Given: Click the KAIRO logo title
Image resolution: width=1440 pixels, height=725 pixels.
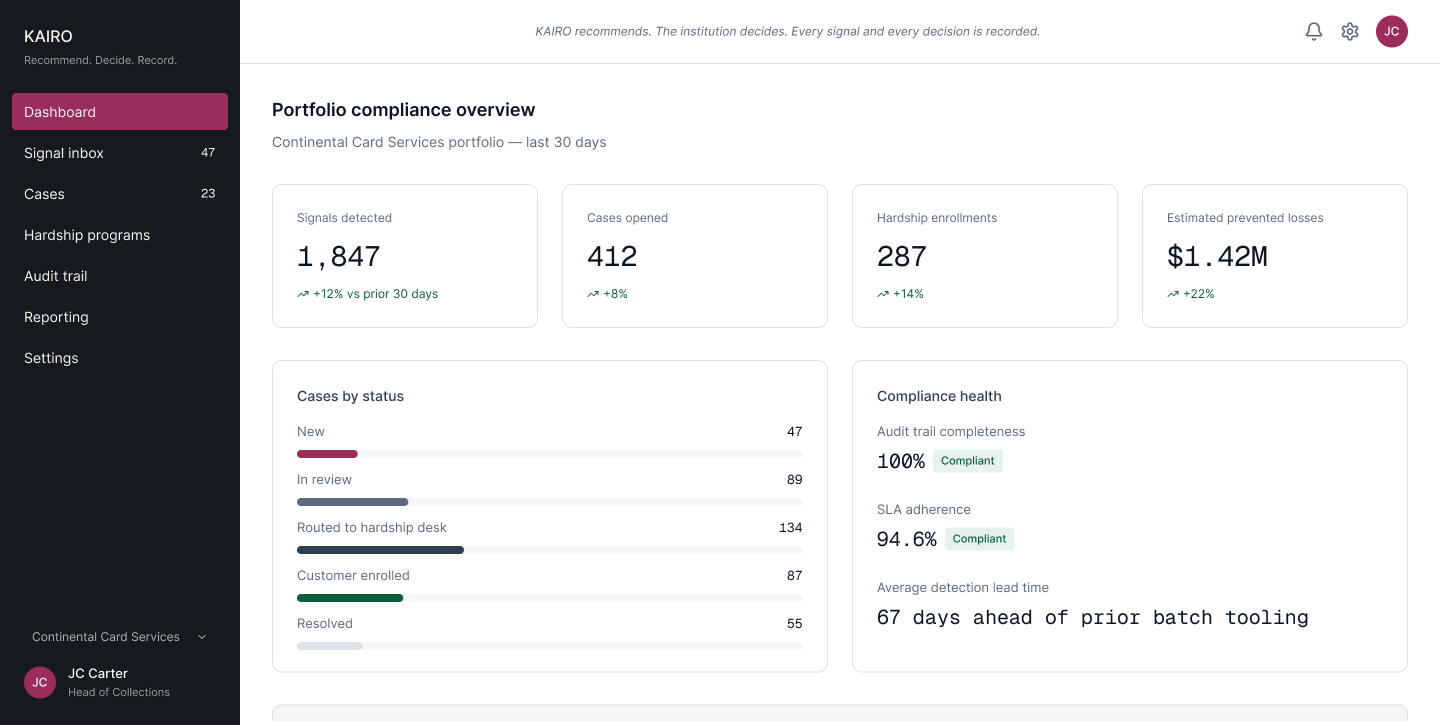Looking at the screenshot, I should click(48, 36).
